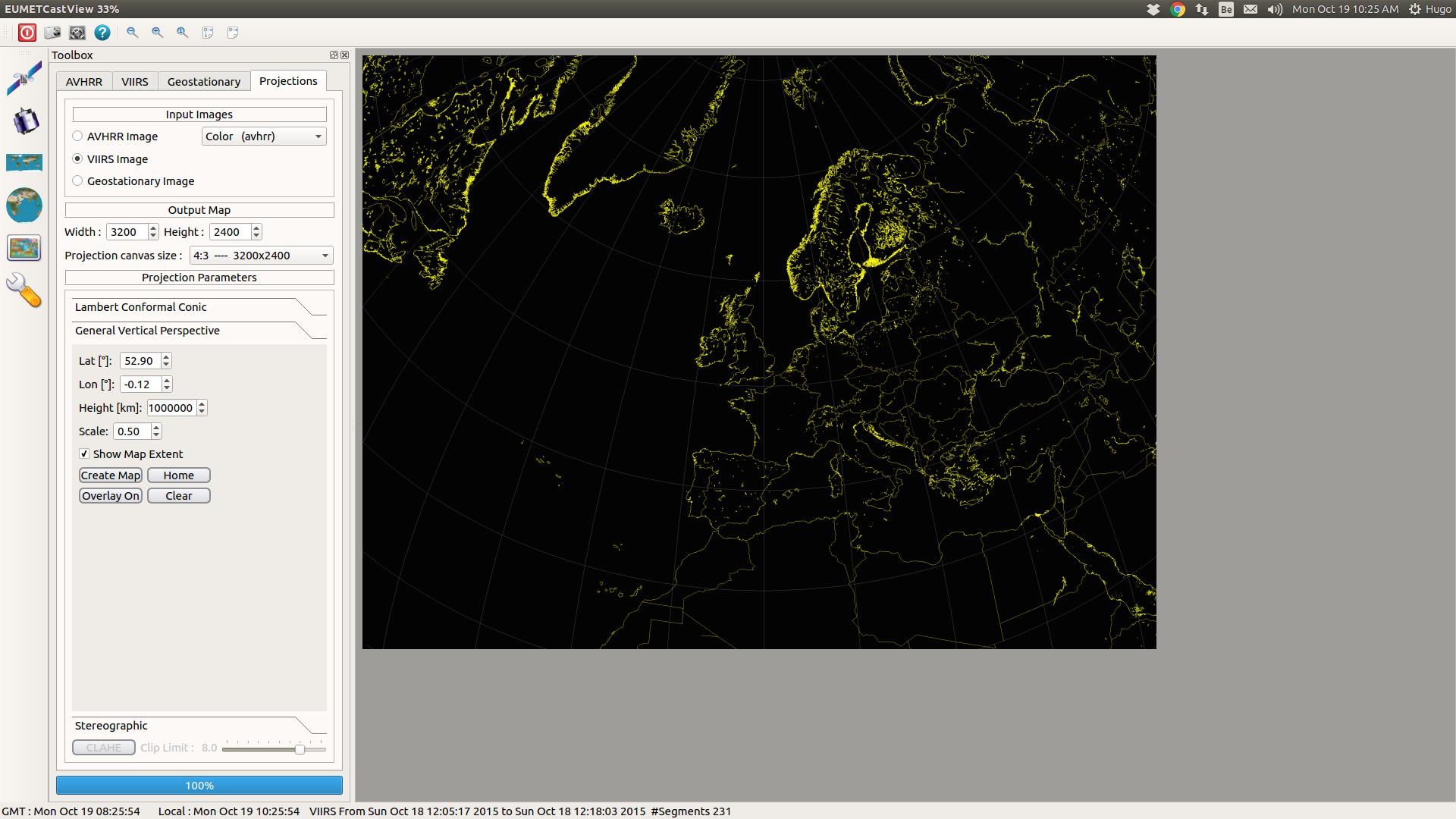Open the Chrome icon in the top bar
Image resolution: width=1456 pixels, height=819 pixels.
coord(1178,9)
